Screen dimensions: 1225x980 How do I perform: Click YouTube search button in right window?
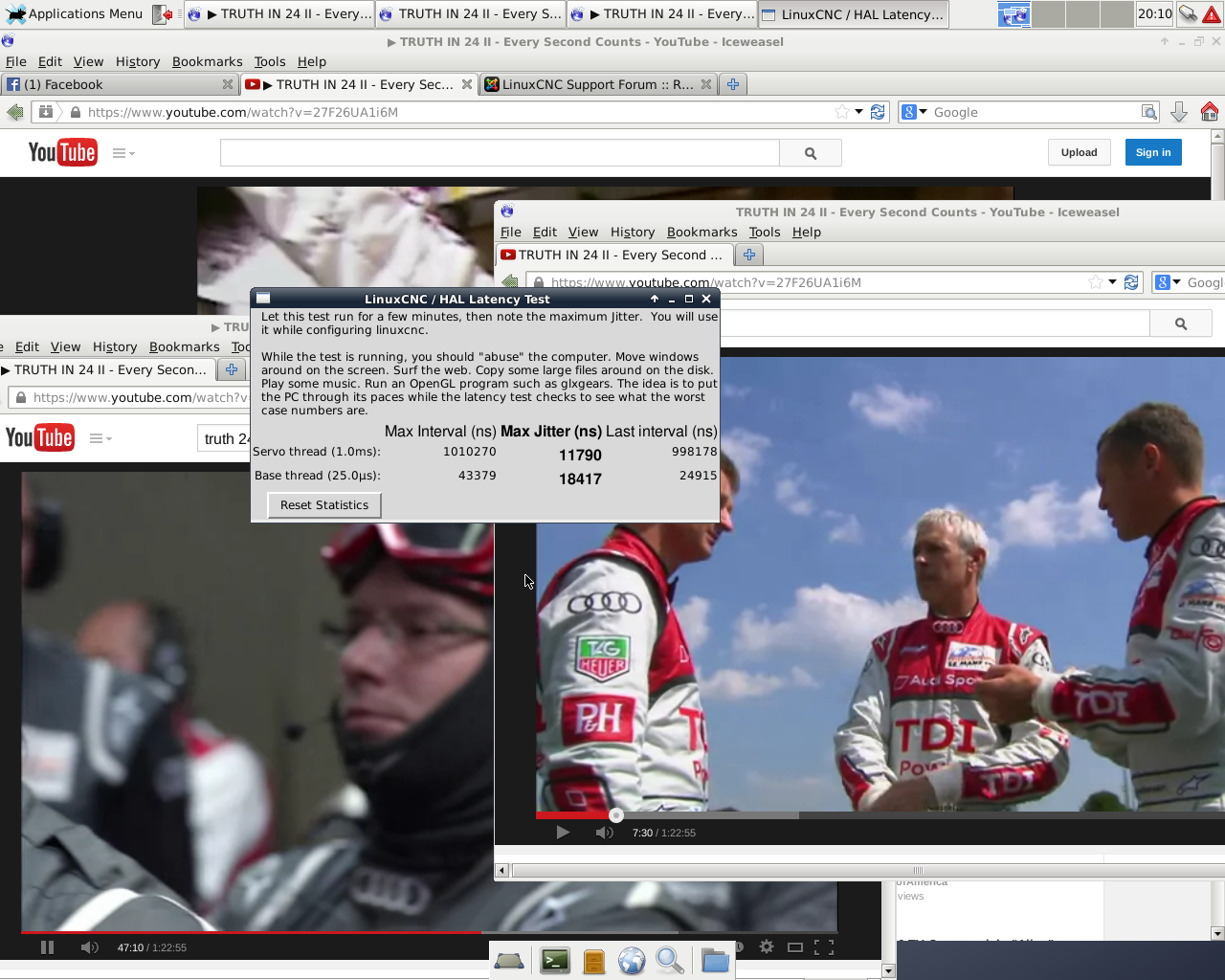(x=1181, y=323)
